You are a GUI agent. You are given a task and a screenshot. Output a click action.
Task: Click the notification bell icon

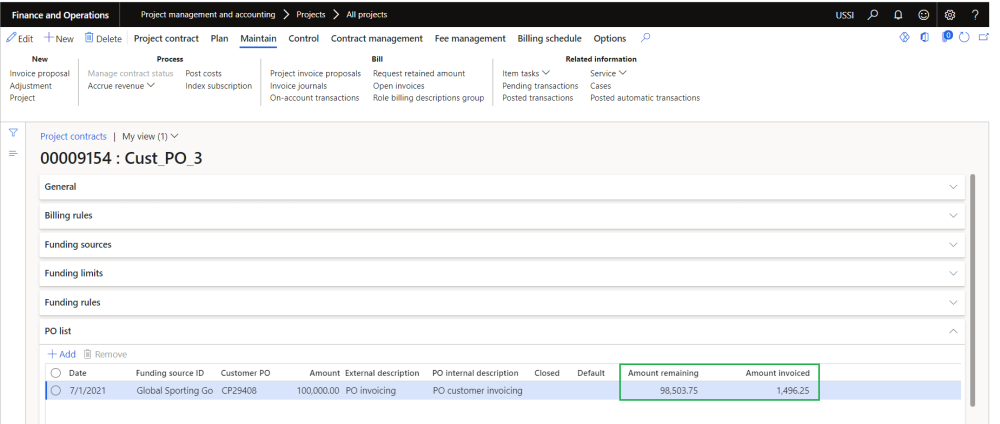point(897,15)
